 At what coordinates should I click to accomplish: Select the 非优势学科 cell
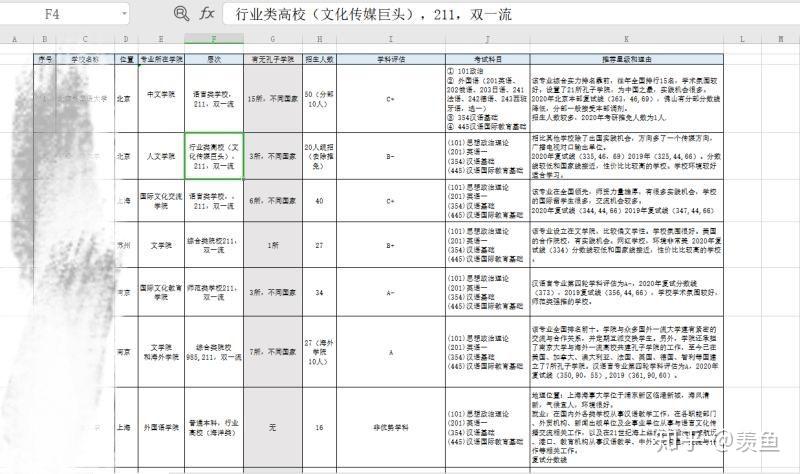click(x=391, y=428)
